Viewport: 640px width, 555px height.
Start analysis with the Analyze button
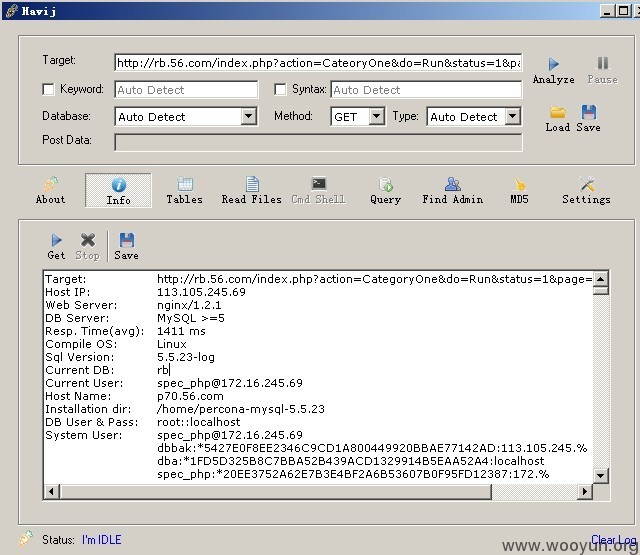553,71
